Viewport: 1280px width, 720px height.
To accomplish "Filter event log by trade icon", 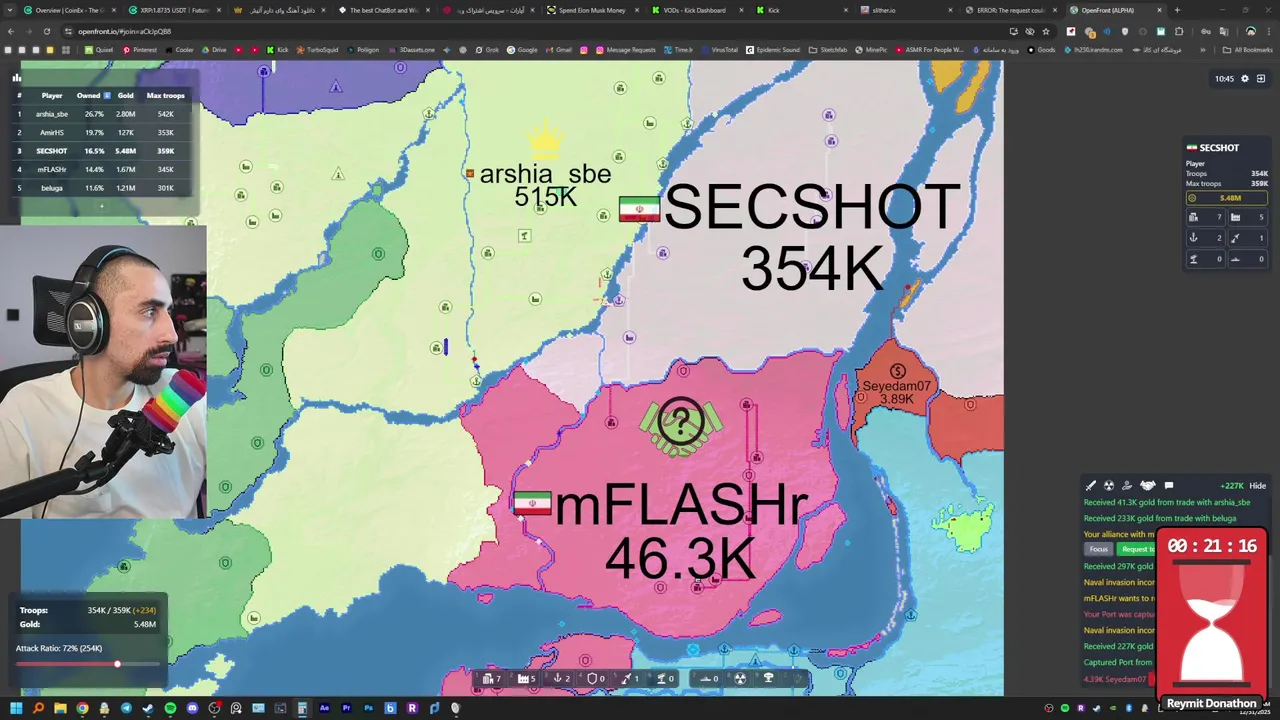I will (x=1127, y=486).
